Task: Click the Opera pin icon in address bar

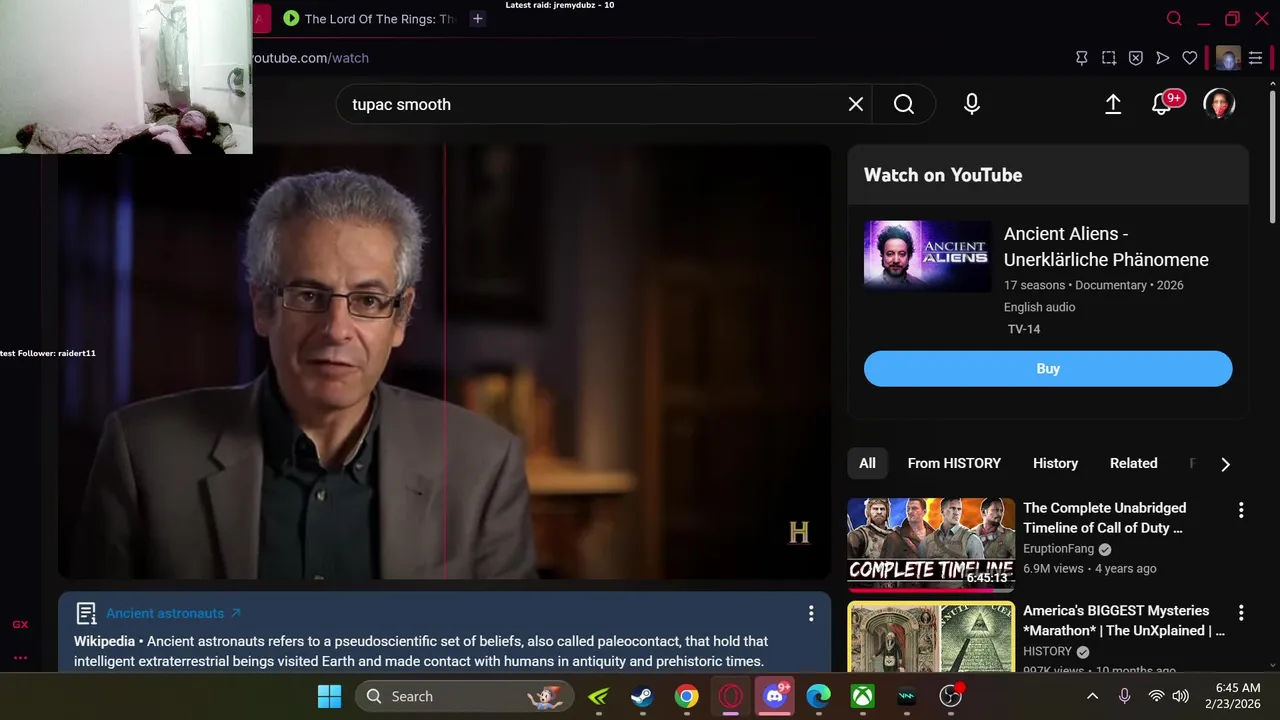Action: (x=1082, y=58)
